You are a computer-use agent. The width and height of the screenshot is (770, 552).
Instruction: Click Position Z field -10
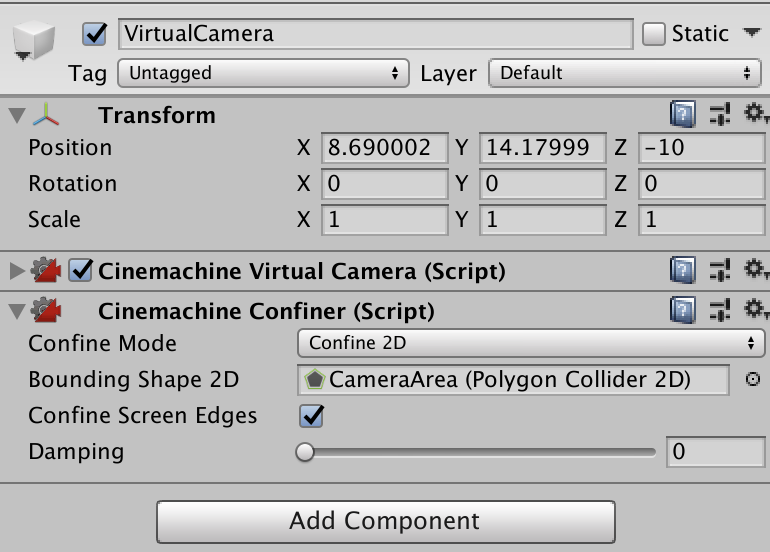tap(702, 147)
